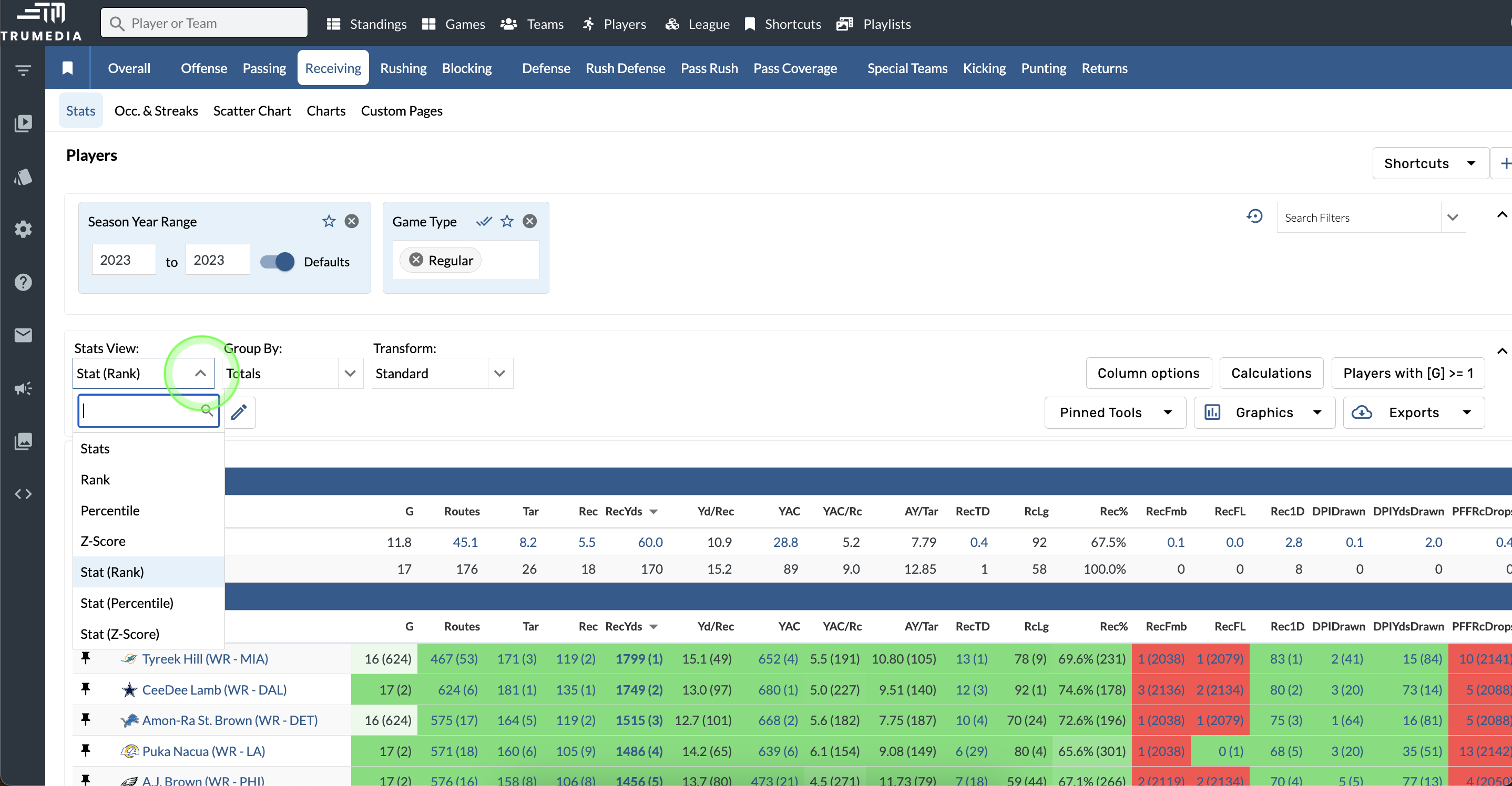Switch to the Rushing tab
Screen dimensions: 1512x786
pyautogui.click(x=403, y=68)
